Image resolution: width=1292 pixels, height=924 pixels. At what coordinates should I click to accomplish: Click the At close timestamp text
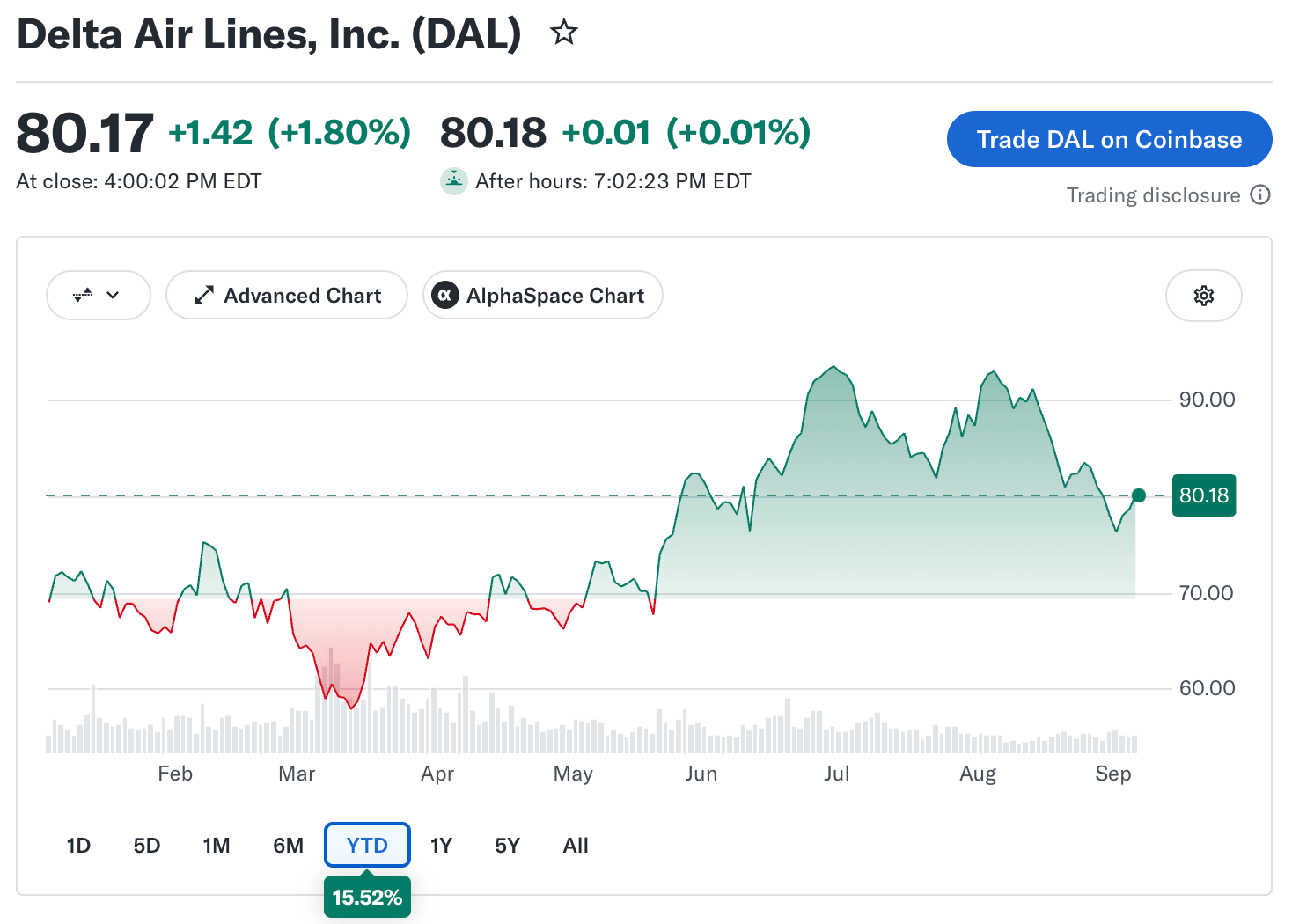pyautogui.click(x=139, y=181)
